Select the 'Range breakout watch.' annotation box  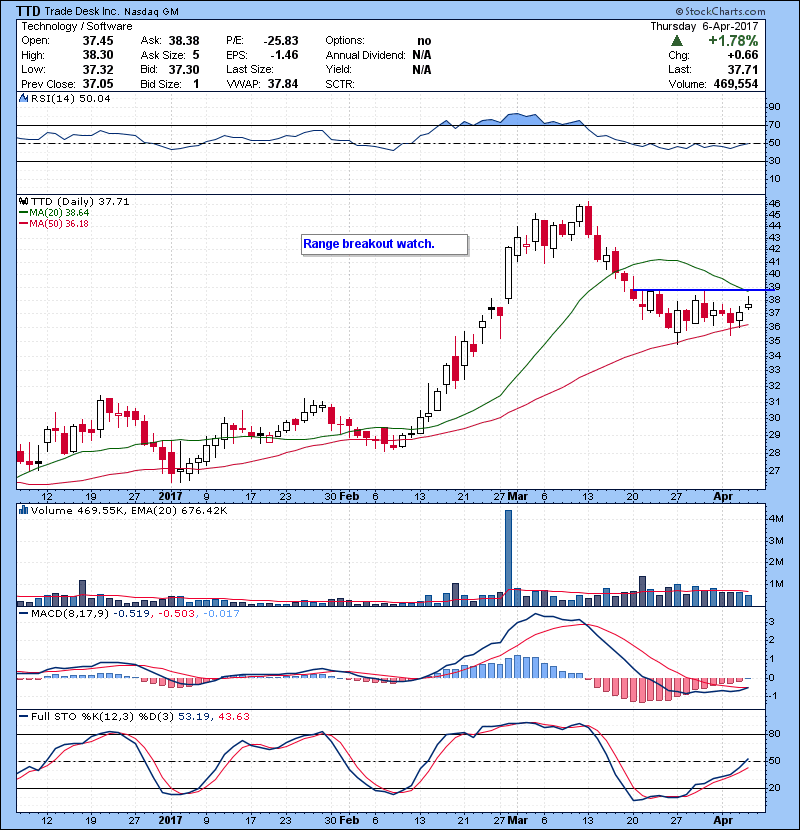point(384,245)
